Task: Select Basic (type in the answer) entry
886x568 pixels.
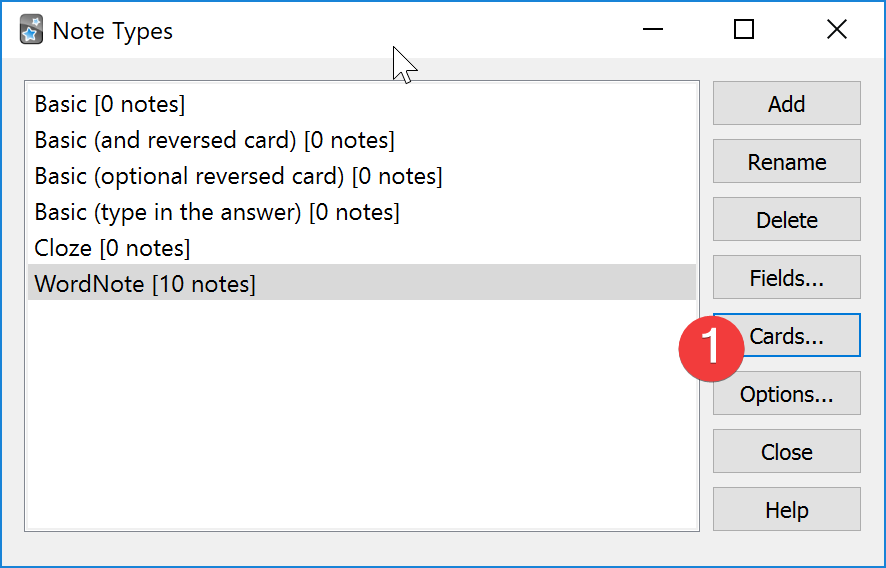Action: click(x=217, y=212)
